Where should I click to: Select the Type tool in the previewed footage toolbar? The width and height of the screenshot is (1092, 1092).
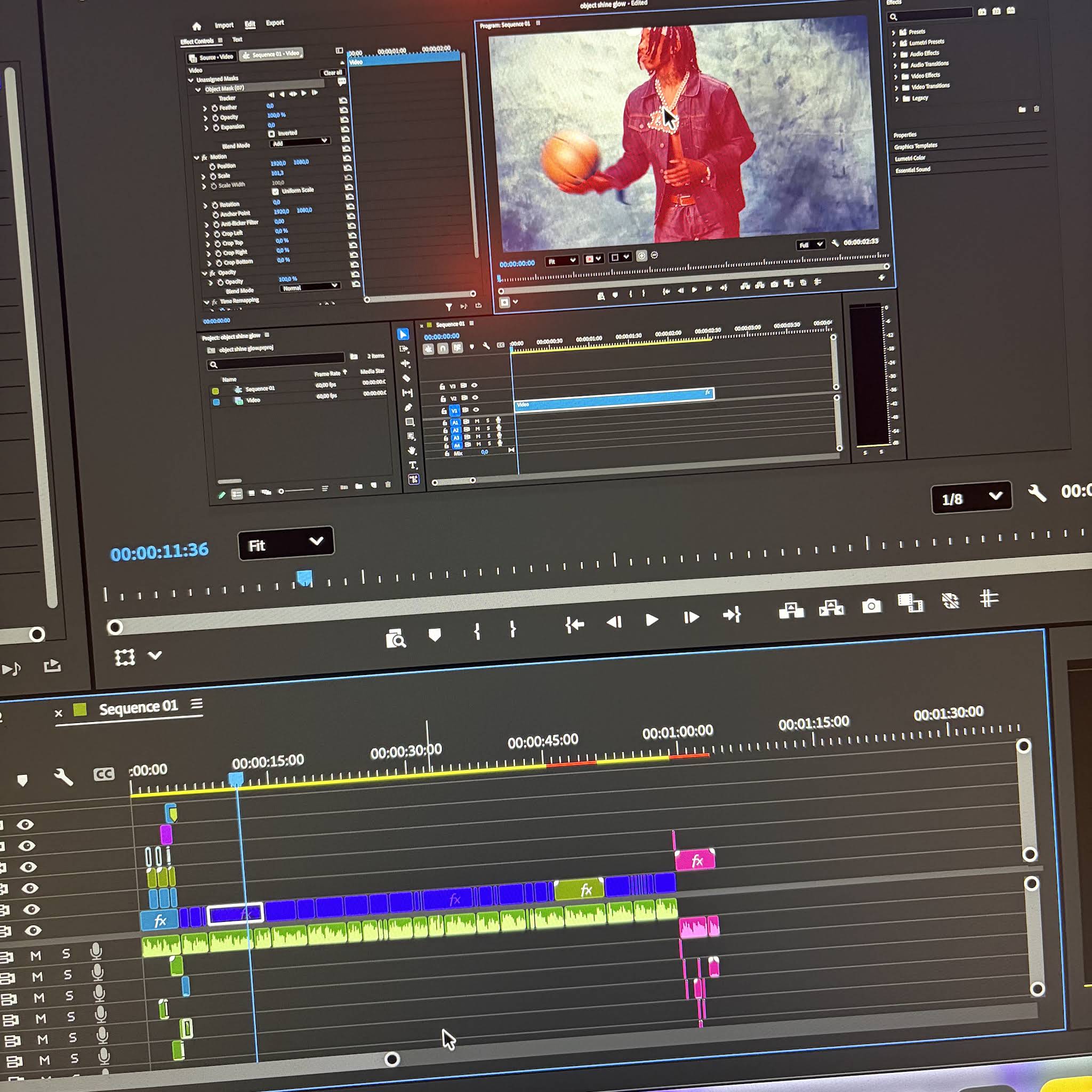click(x=413, y=465)
